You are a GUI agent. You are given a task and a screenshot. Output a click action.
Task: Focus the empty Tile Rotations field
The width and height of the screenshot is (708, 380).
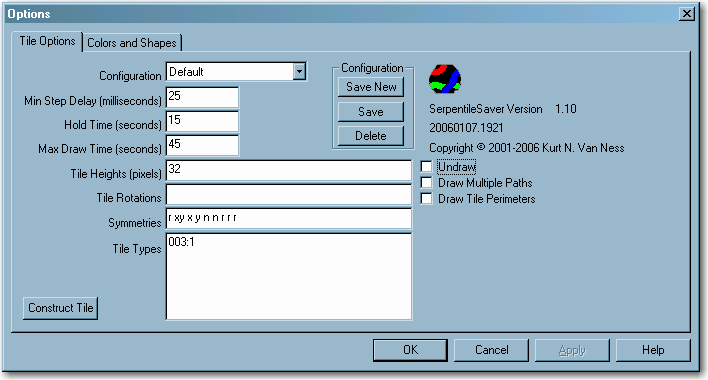point(289,195)
